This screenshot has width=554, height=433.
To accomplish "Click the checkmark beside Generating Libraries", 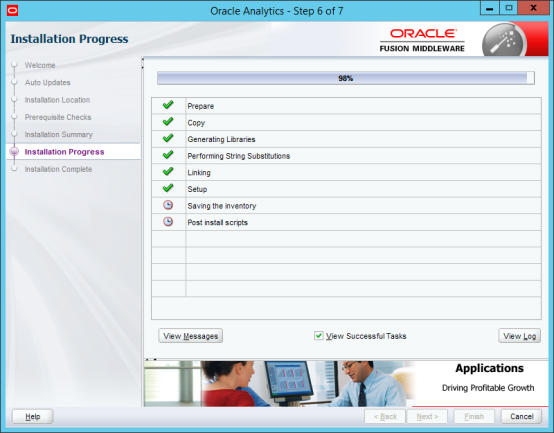I will [x=168, y=138].
